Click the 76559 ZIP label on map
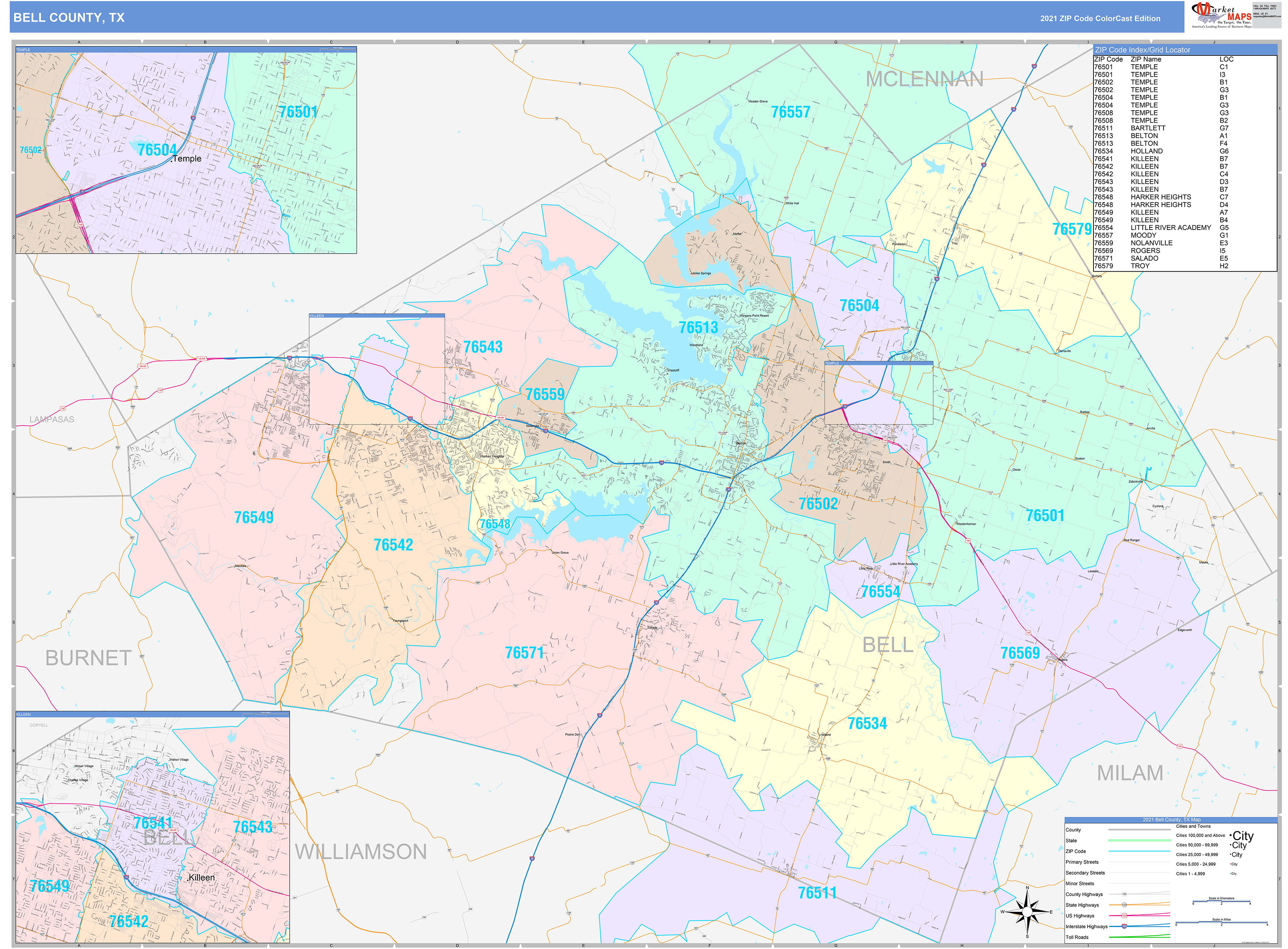The width and height of the screenshot is (1288, 949). click(x=545, y=394)
